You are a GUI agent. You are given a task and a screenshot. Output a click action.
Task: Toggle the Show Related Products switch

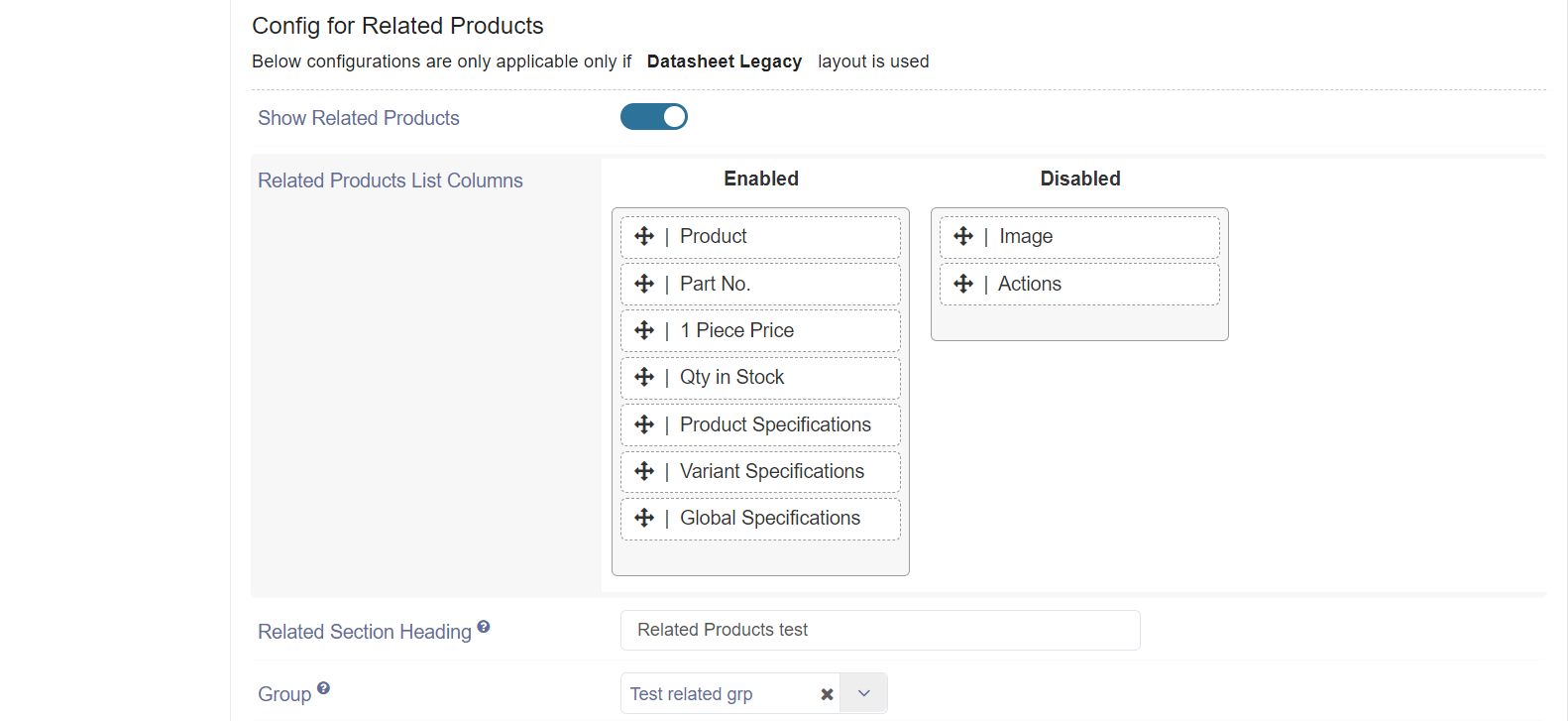pos(654,117)
